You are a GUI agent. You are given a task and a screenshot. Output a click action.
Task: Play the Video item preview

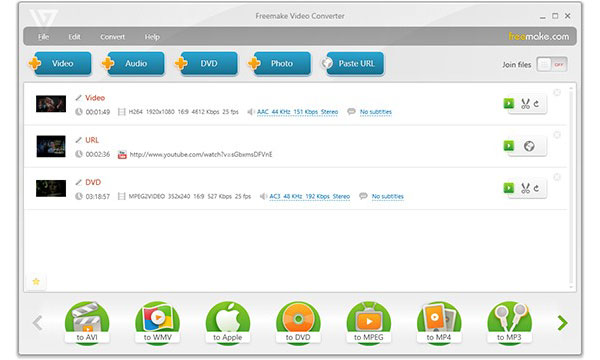(x=509, y=103)
